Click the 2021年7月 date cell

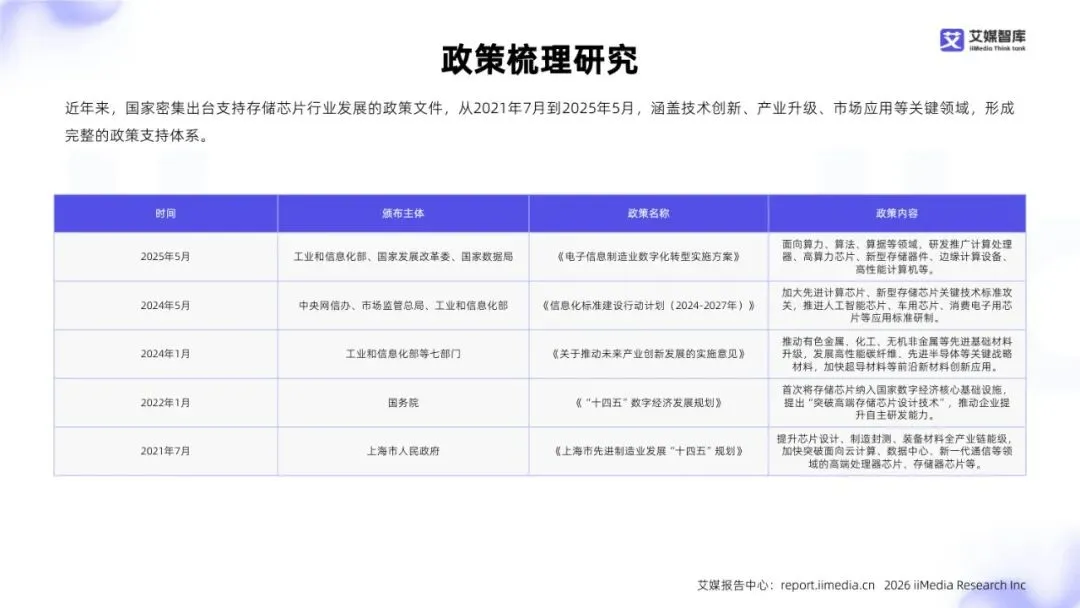(165, 451)
